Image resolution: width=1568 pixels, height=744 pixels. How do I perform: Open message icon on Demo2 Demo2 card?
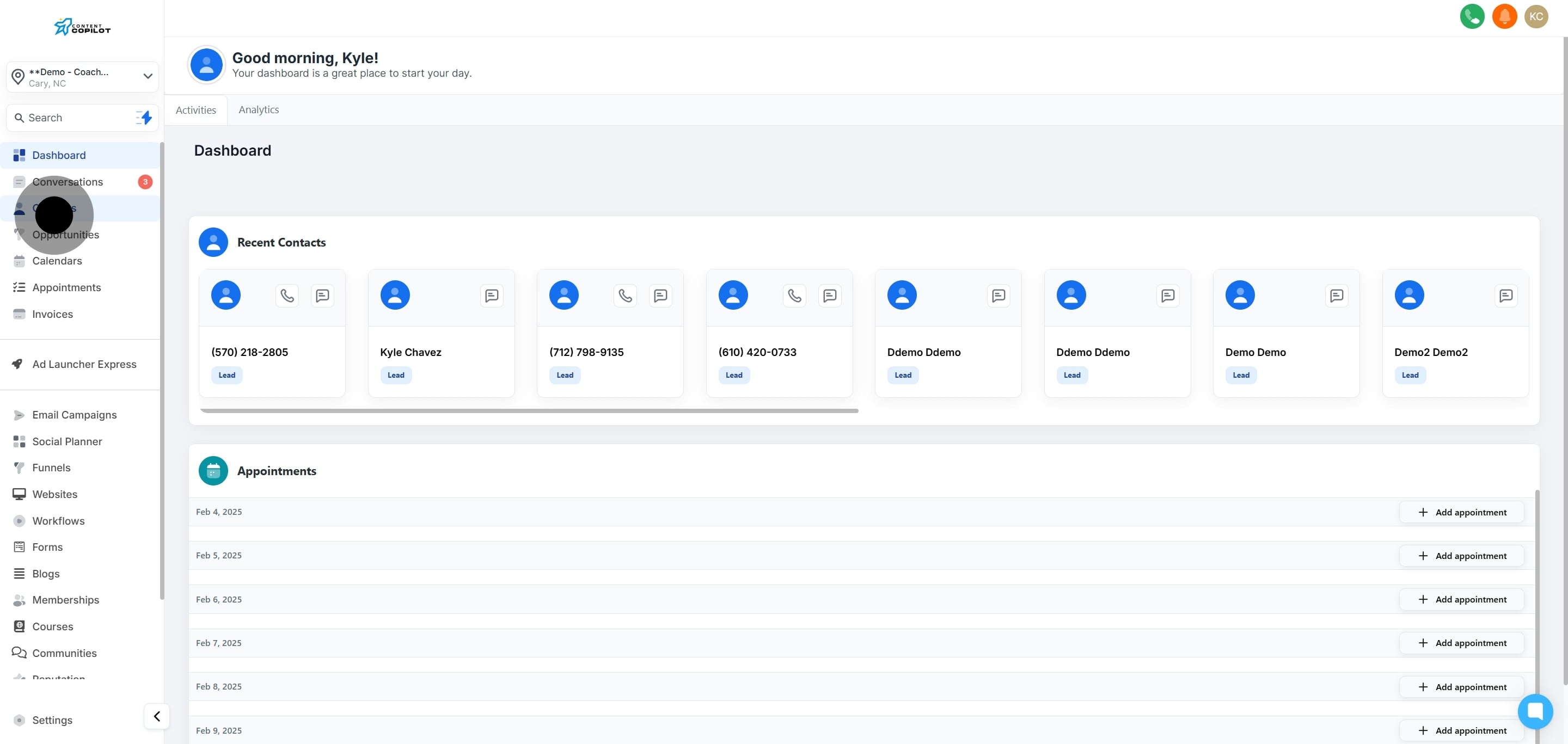coord(1505,296)
